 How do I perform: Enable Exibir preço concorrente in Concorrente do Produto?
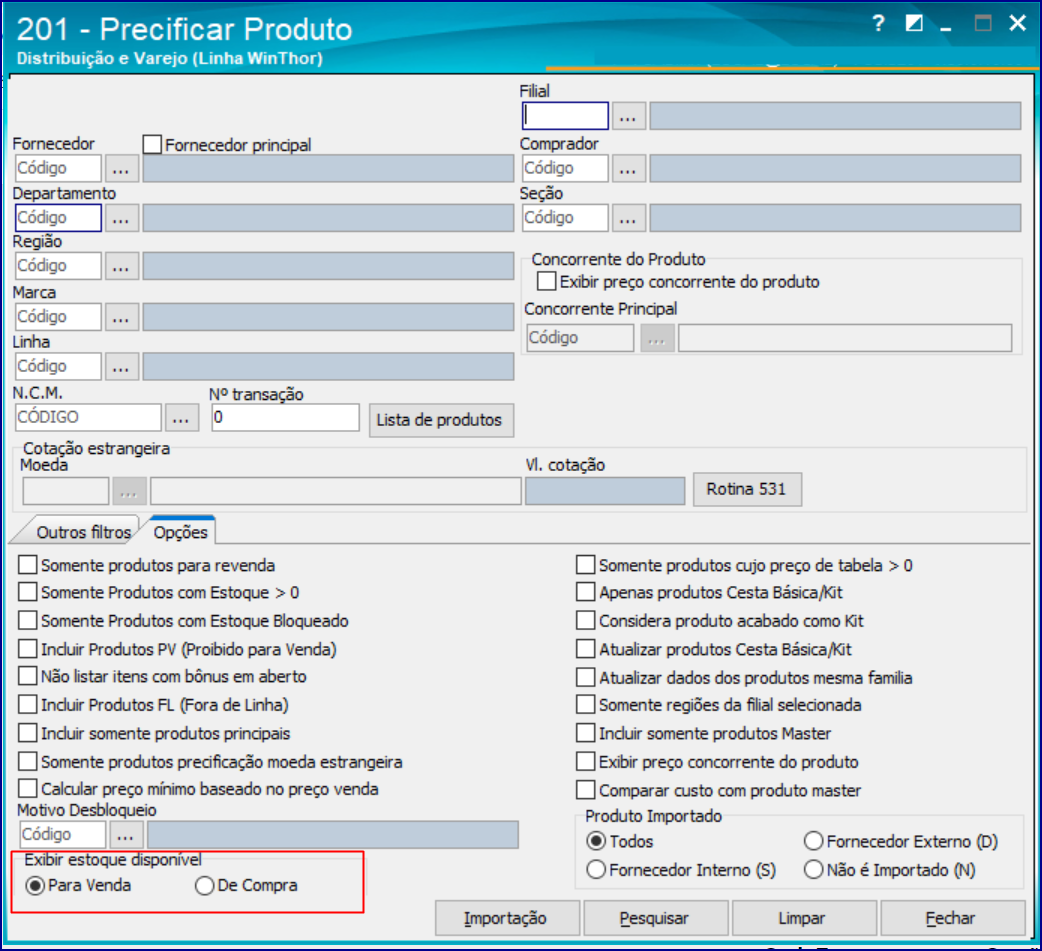click(x=547, y=281)
